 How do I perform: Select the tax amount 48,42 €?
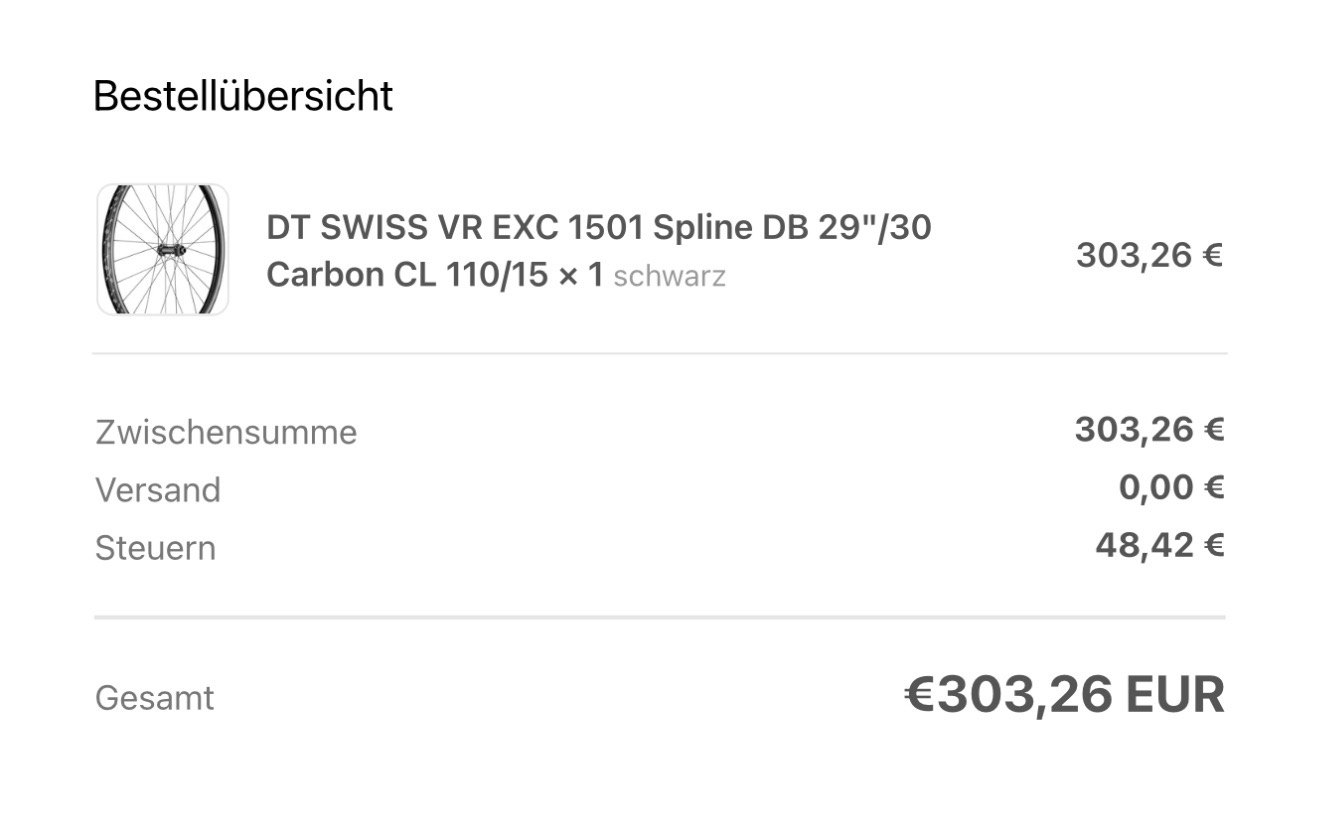coord(1159,546)
